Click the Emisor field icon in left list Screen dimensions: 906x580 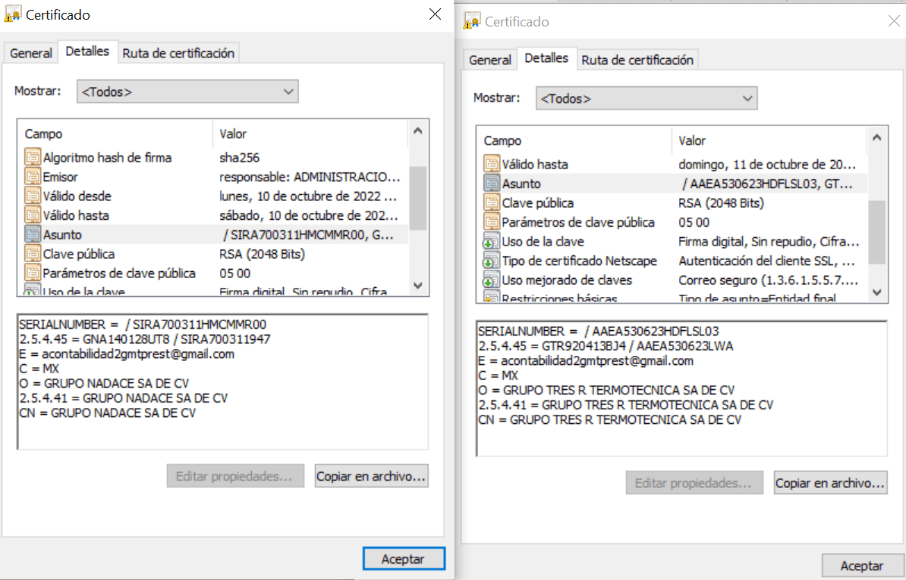point(32,177)
